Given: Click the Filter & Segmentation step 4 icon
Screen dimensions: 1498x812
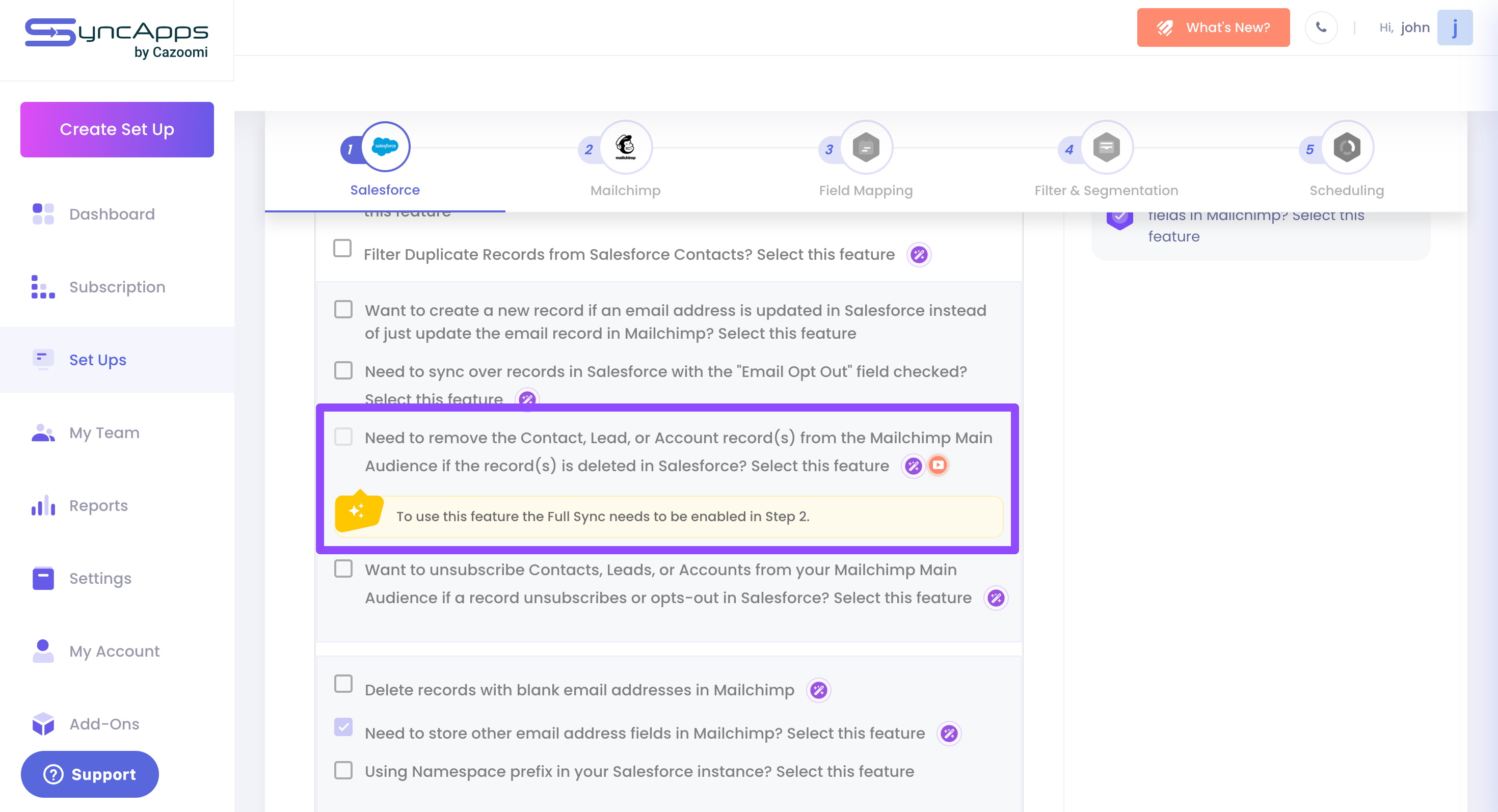Looking at the screenshot, I should [1106, 147].
